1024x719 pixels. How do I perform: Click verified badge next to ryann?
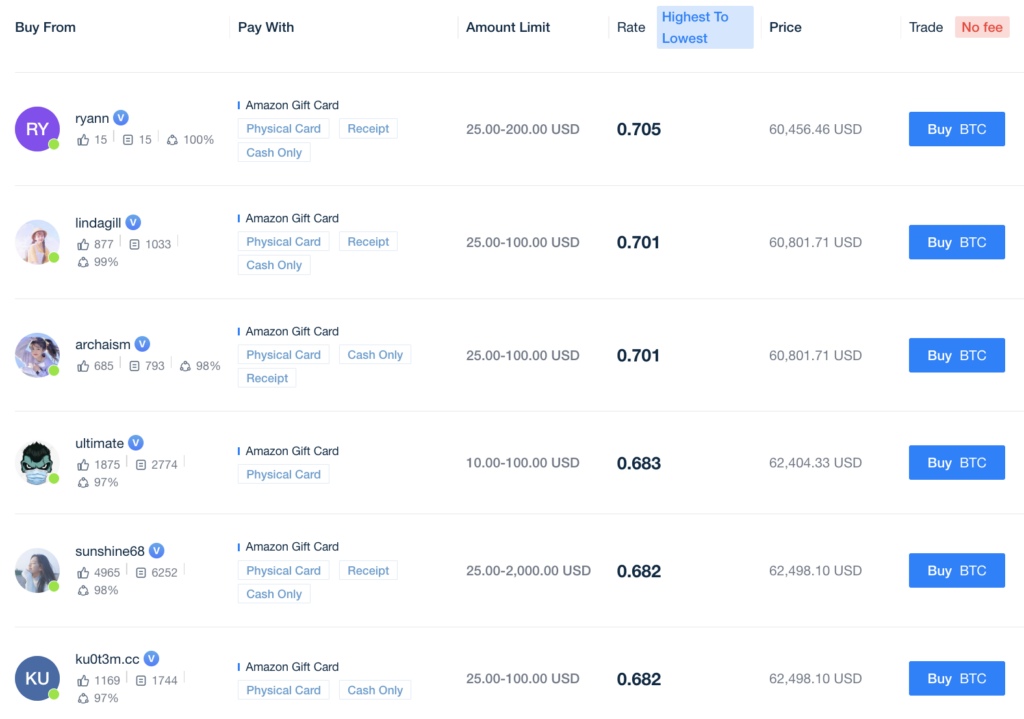pos(121,118)
